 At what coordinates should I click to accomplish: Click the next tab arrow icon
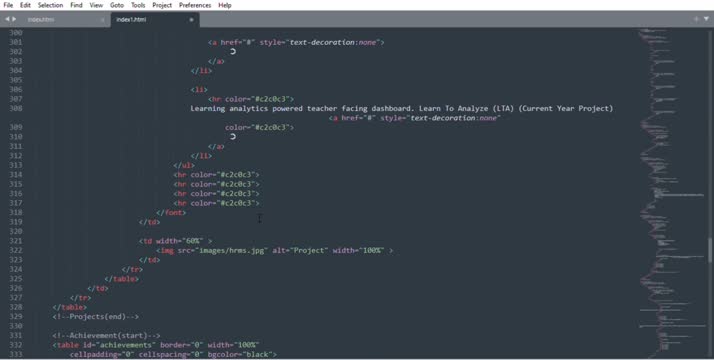14,19
